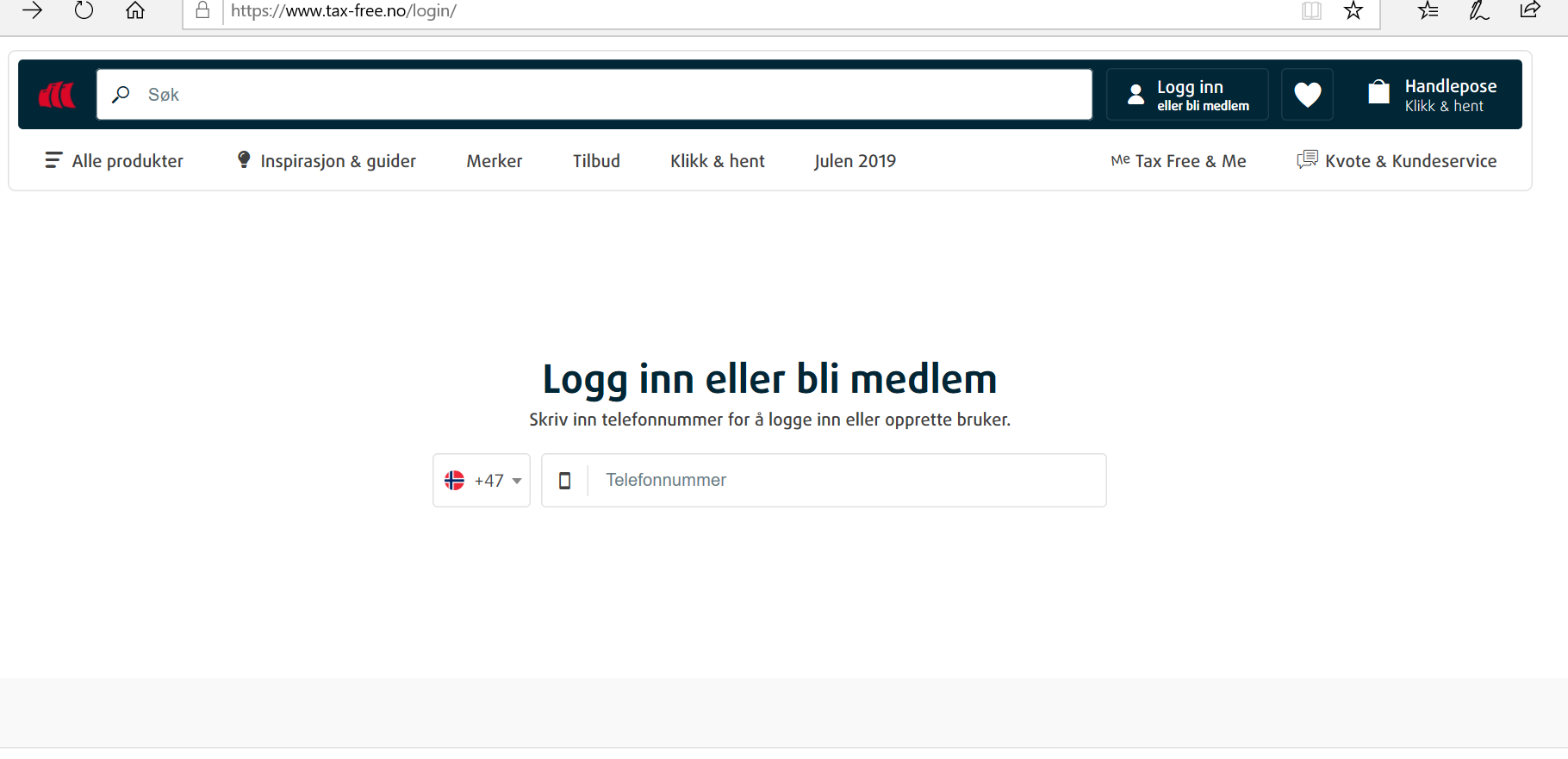Click the browser address bar URL
Screen dimensions: 1568x759
[344, 11]
